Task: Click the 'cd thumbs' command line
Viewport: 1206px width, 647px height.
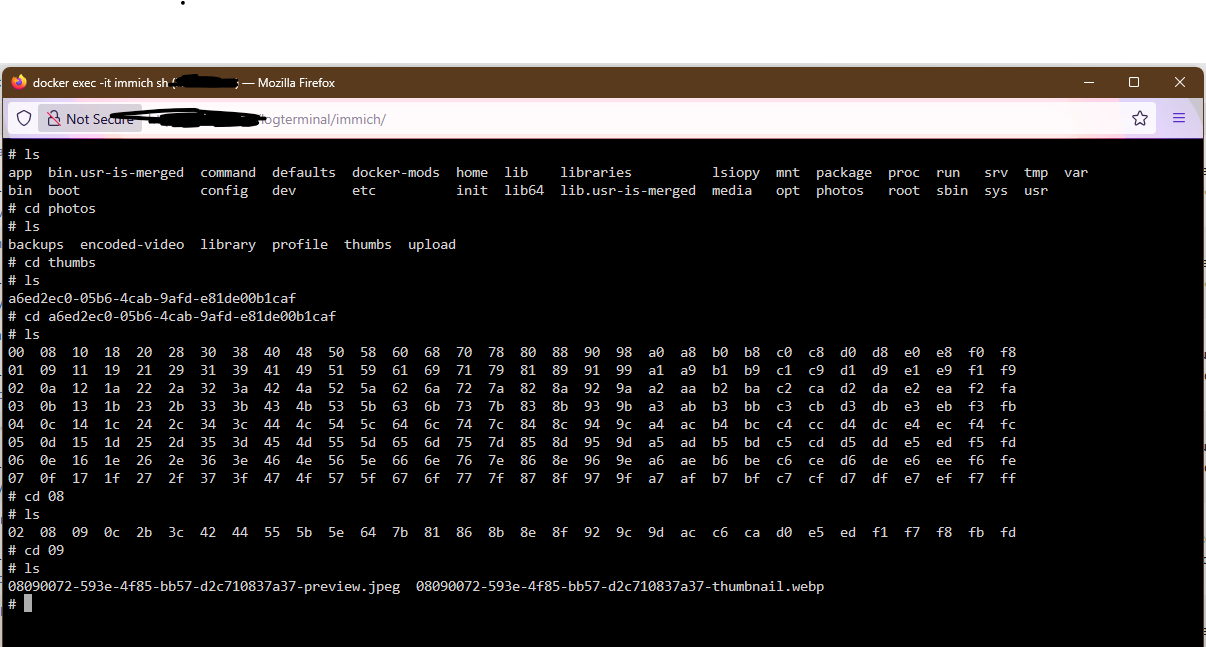Action: coord(52,263)
